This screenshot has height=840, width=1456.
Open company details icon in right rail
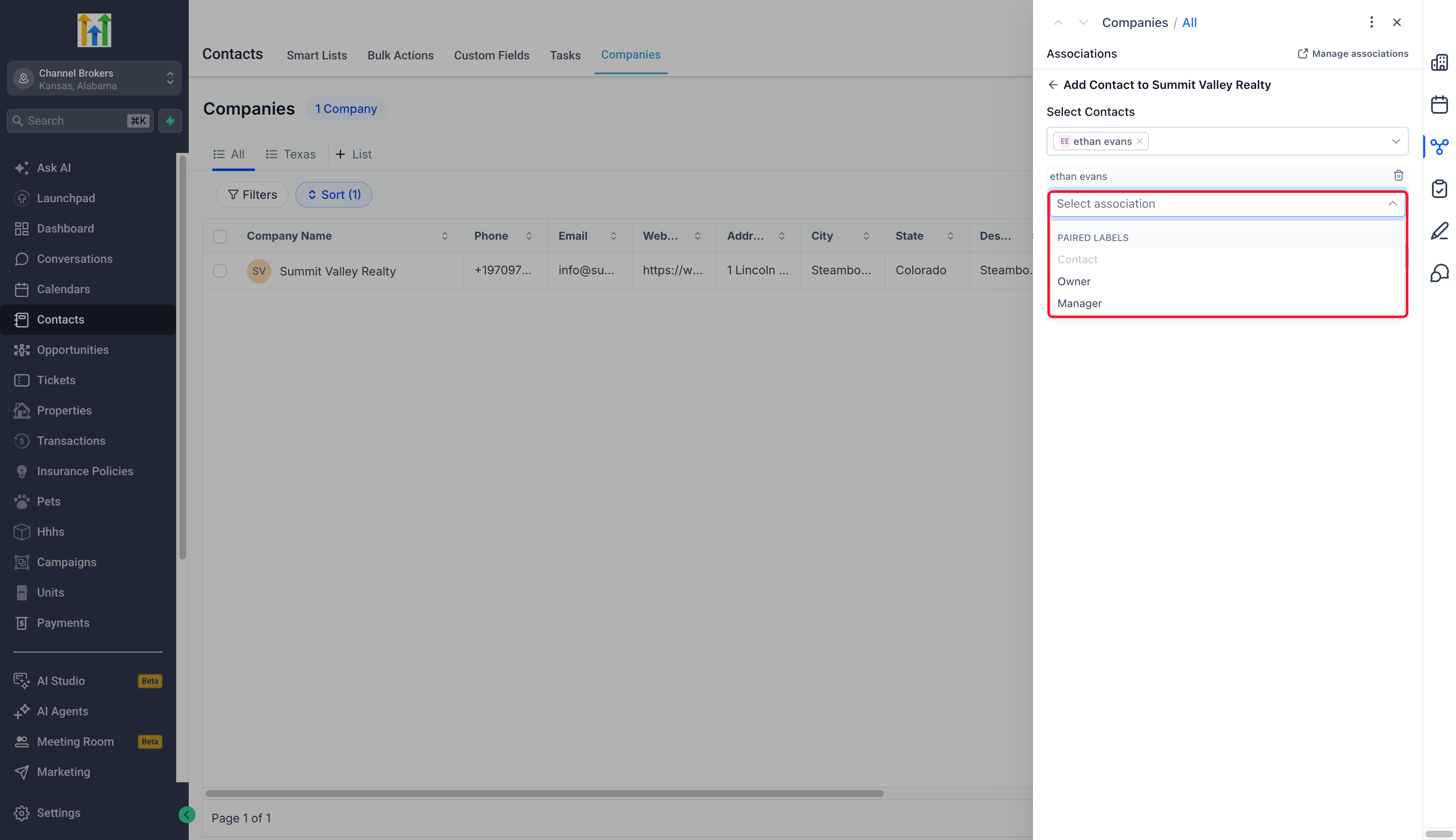(1439, 62)
